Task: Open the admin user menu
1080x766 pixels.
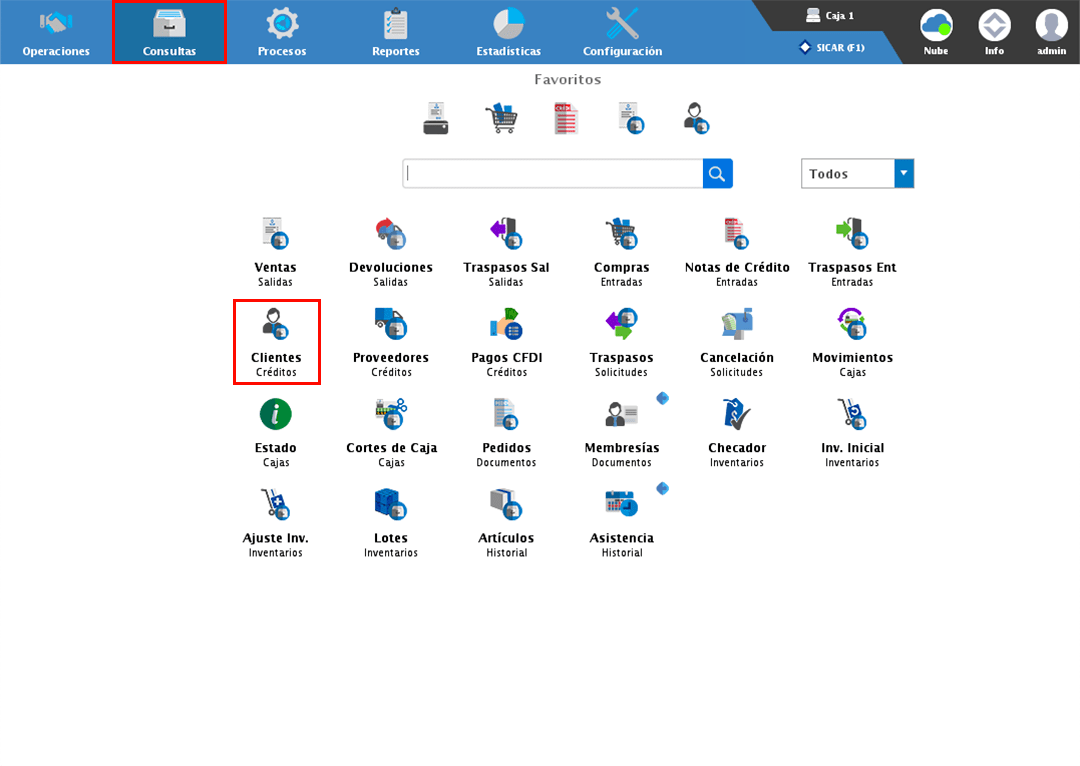Action: tap(1051, 31)
